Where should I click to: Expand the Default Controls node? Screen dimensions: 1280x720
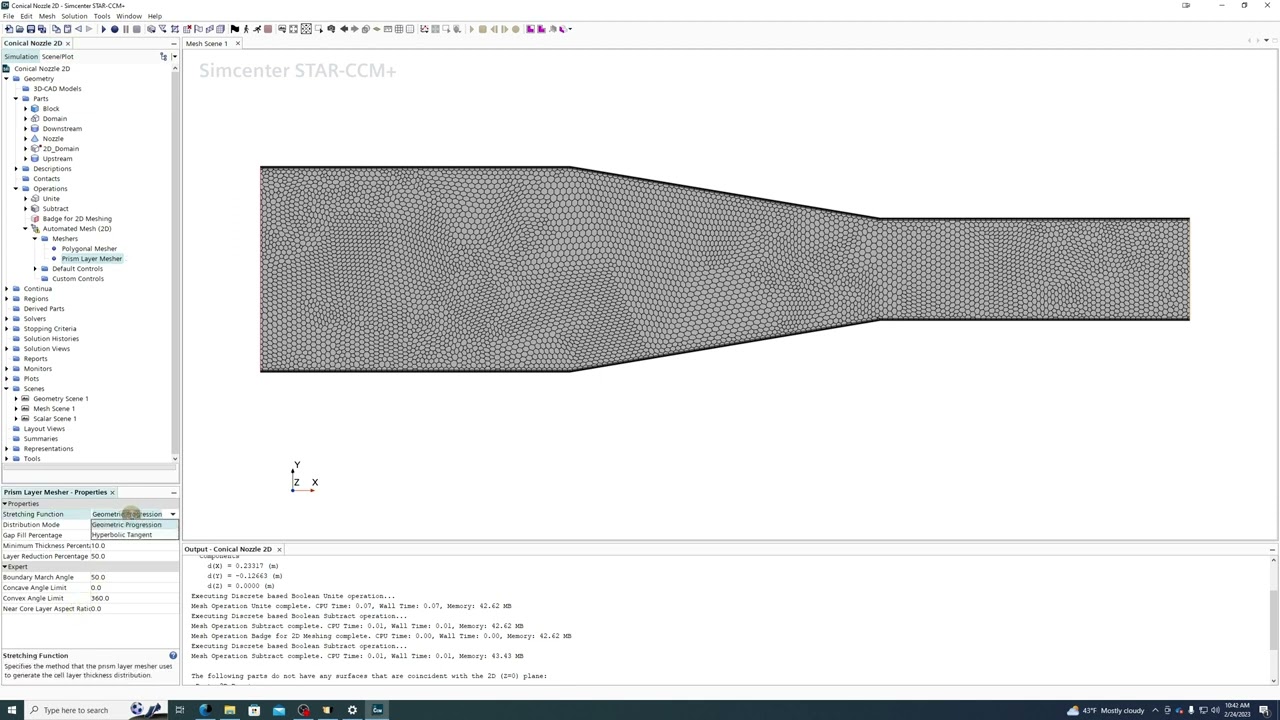coord(35,268)
